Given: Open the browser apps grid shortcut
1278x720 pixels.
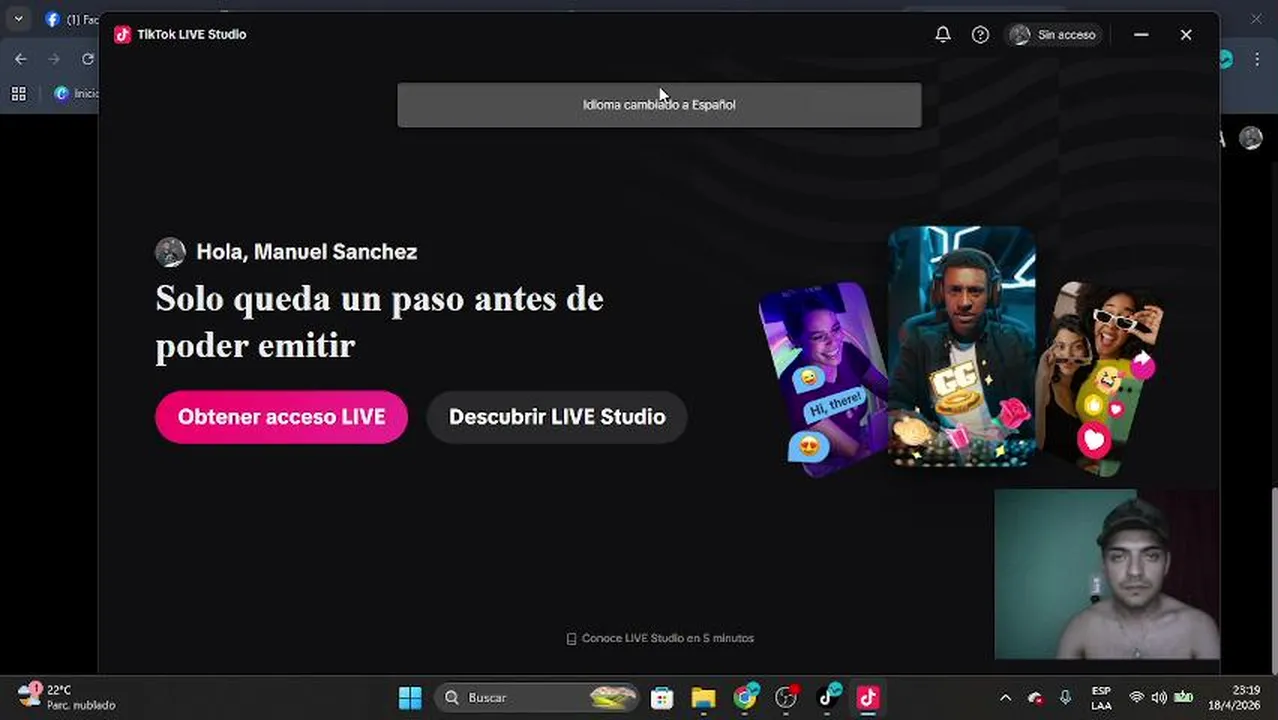Looking at the screenshot, I should (18, 94).
